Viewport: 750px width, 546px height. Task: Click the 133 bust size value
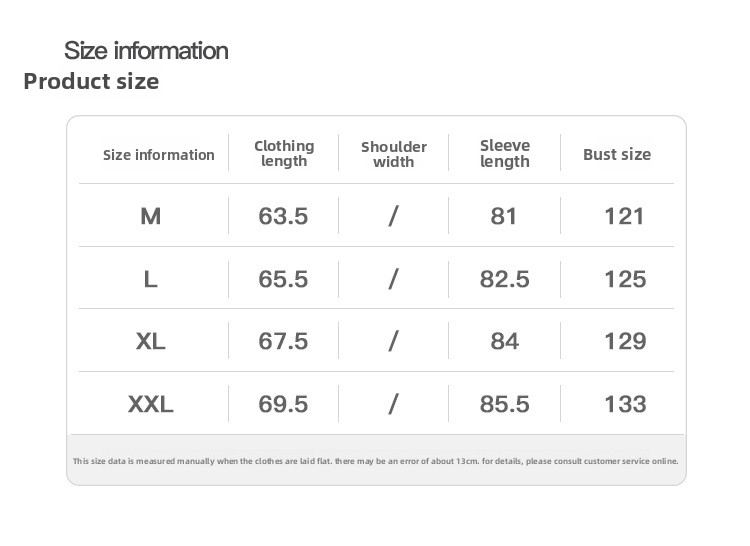625,404
